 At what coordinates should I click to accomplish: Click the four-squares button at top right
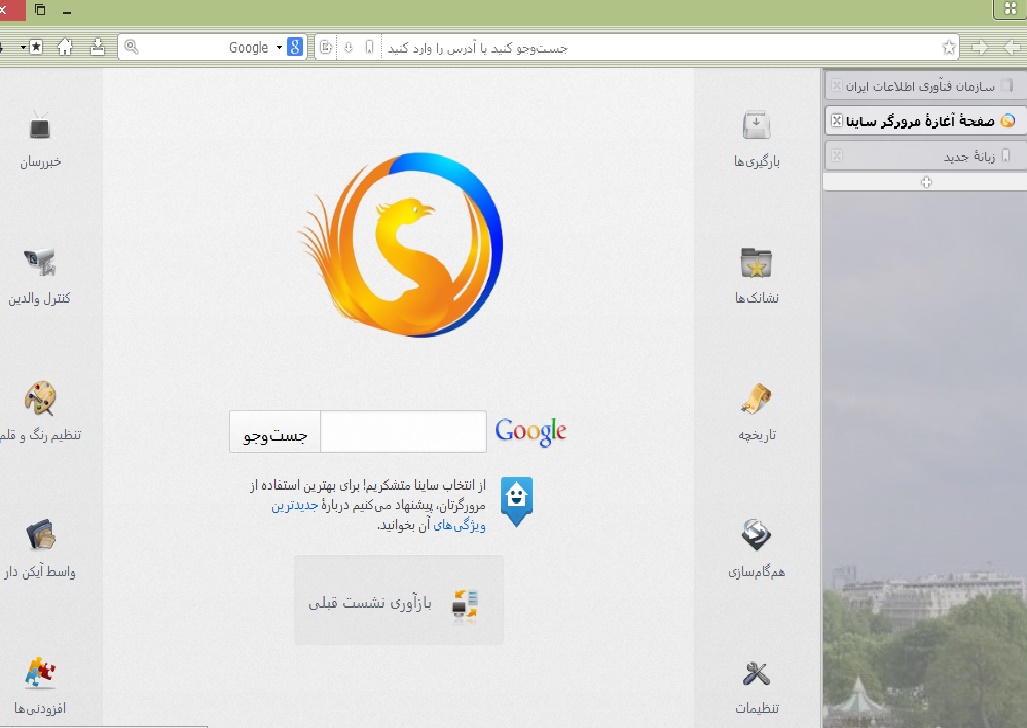coord(1009,9)
